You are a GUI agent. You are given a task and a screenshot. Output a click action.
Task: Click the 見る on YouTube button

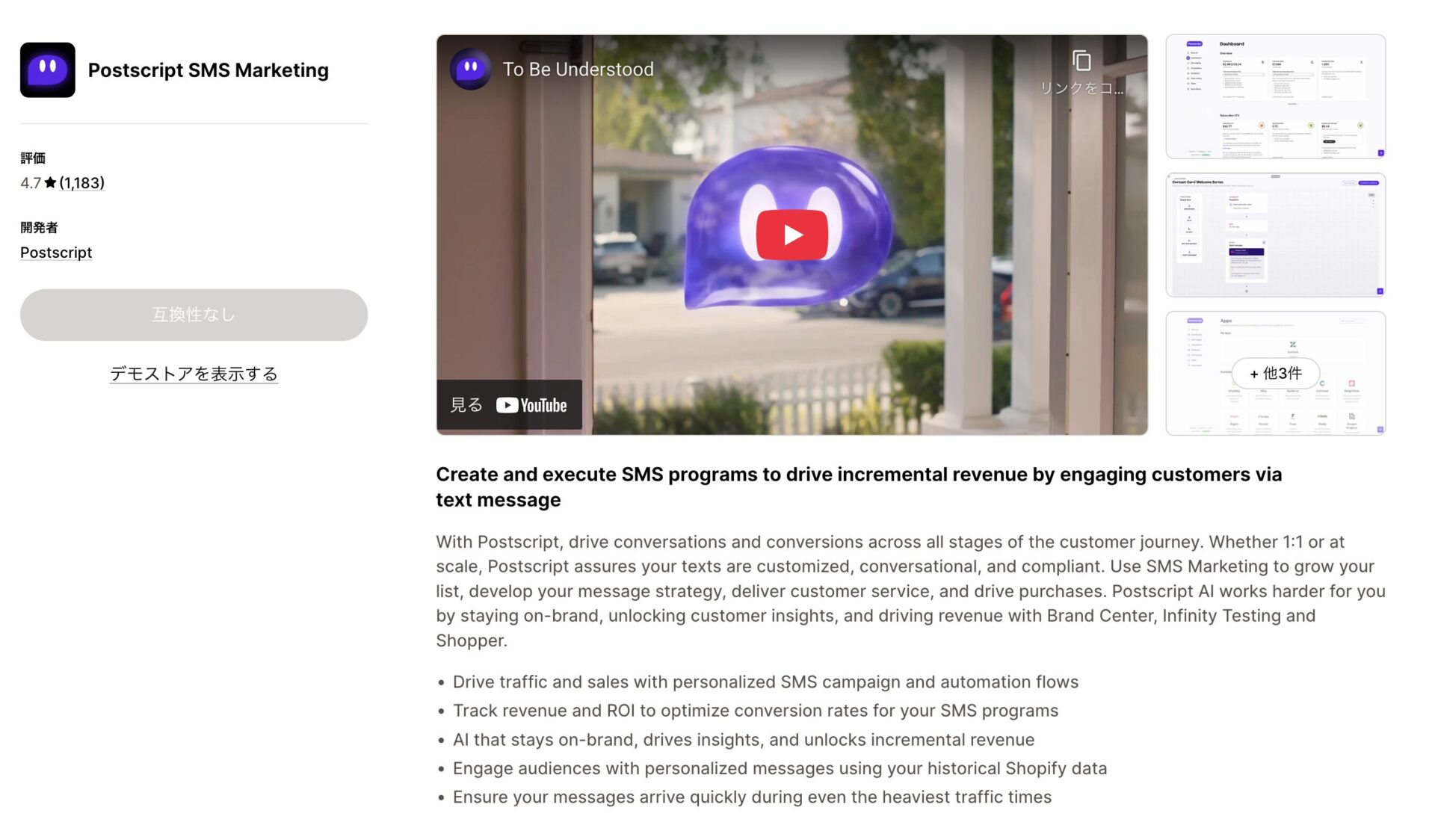pyautogui.click(x=509, y=405)
